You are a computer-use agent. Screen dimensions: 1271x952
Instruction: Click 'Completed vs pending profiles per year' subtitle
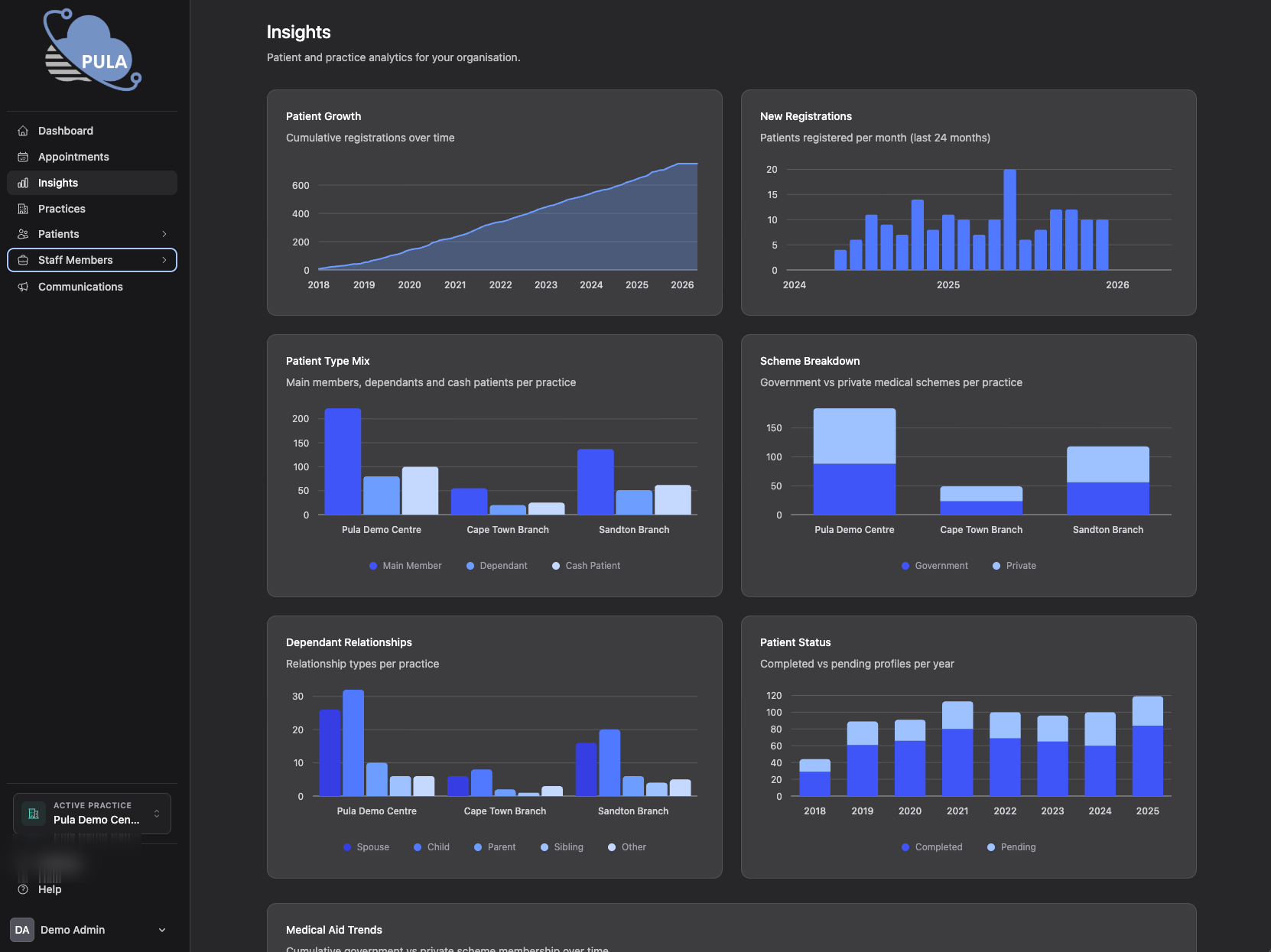coord(857,664)
